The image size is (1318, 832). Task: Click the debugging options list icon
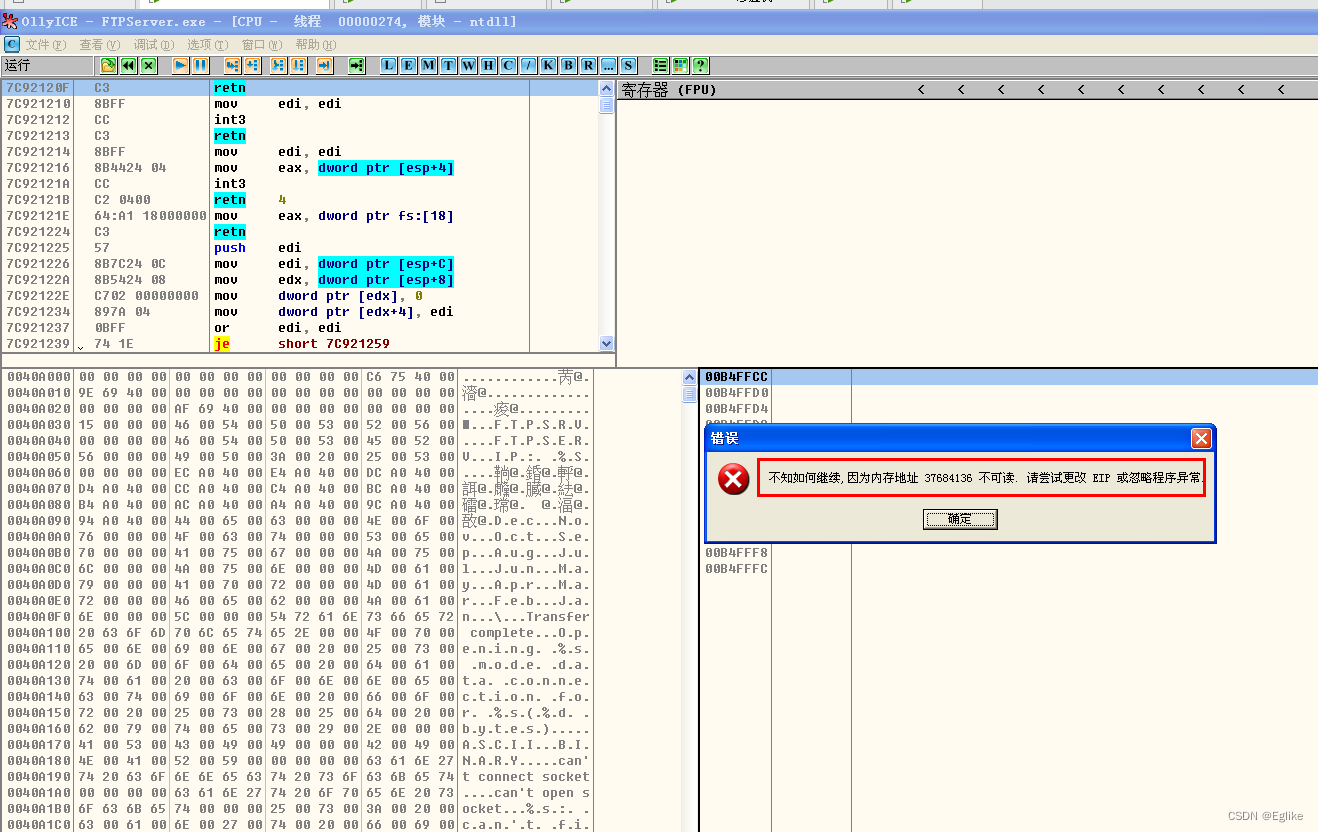click(x=660, y=65)
